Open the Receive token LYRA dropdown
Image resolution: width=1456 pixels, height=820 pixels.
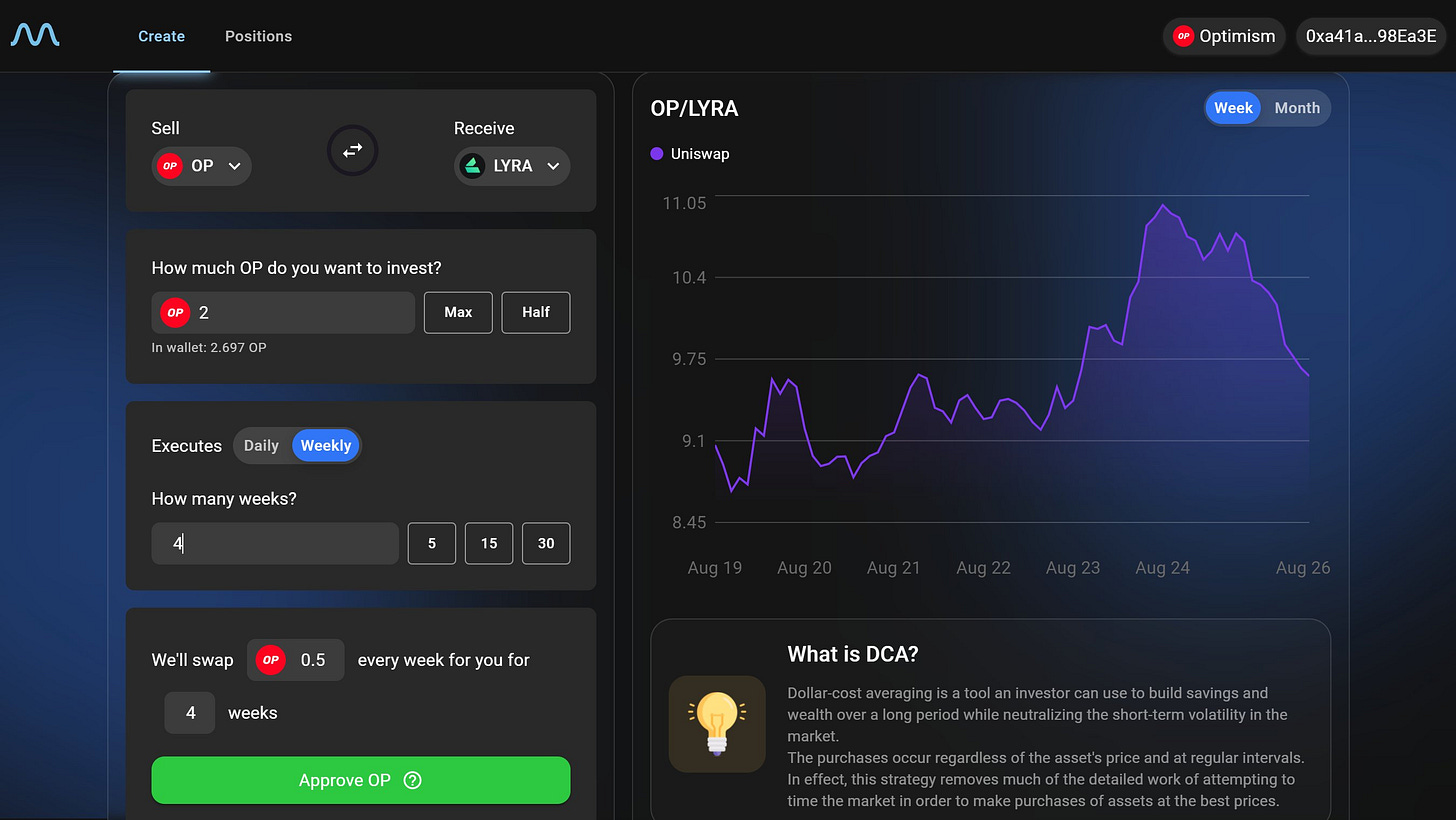(512, 166)
